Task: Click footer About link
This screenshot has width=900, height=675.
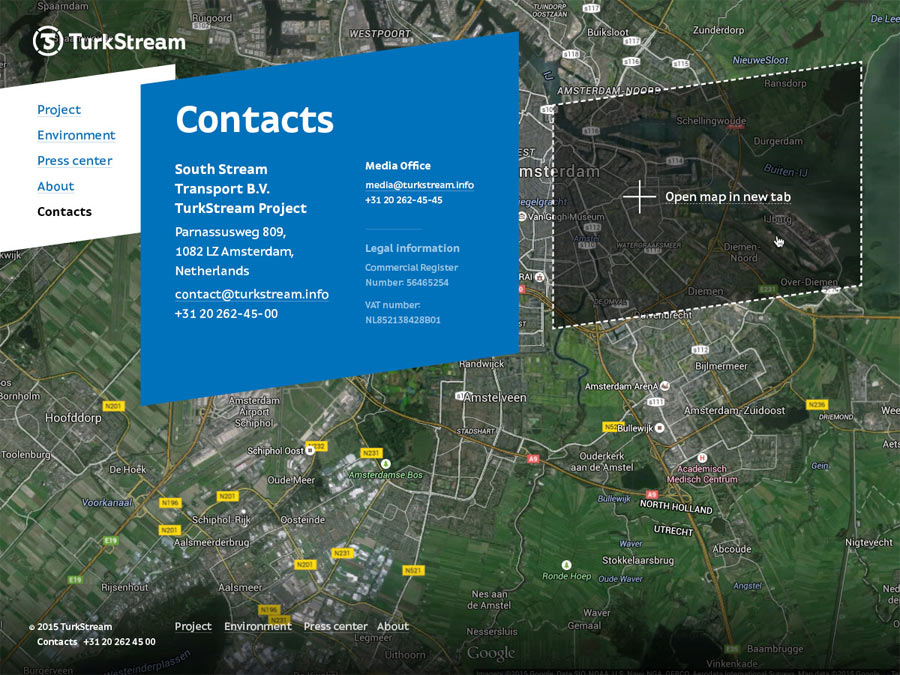Action: (x=392, y=627)
